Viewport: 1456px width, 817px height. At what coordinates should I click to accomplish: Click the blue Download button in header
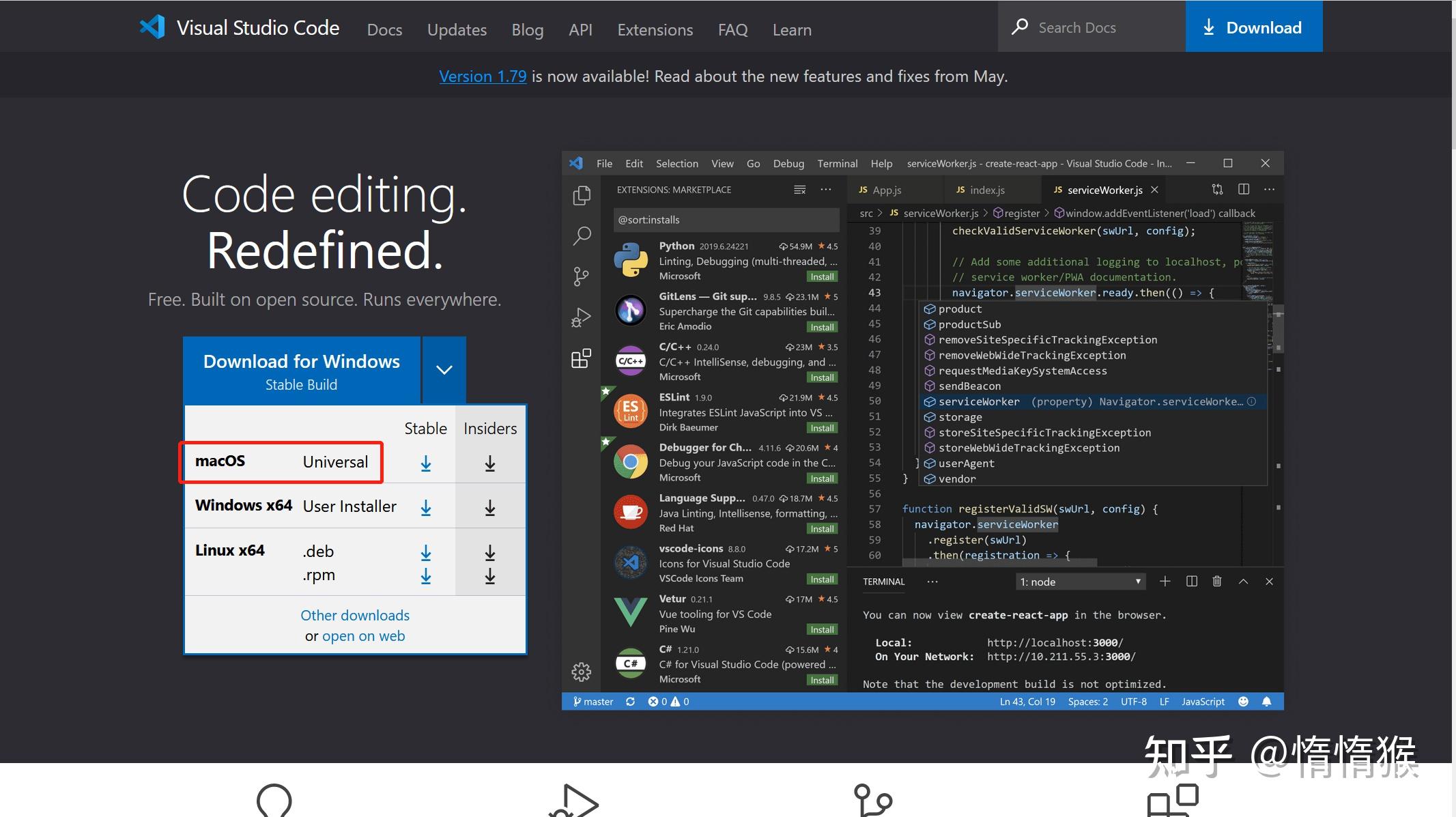click(1253, 27)
